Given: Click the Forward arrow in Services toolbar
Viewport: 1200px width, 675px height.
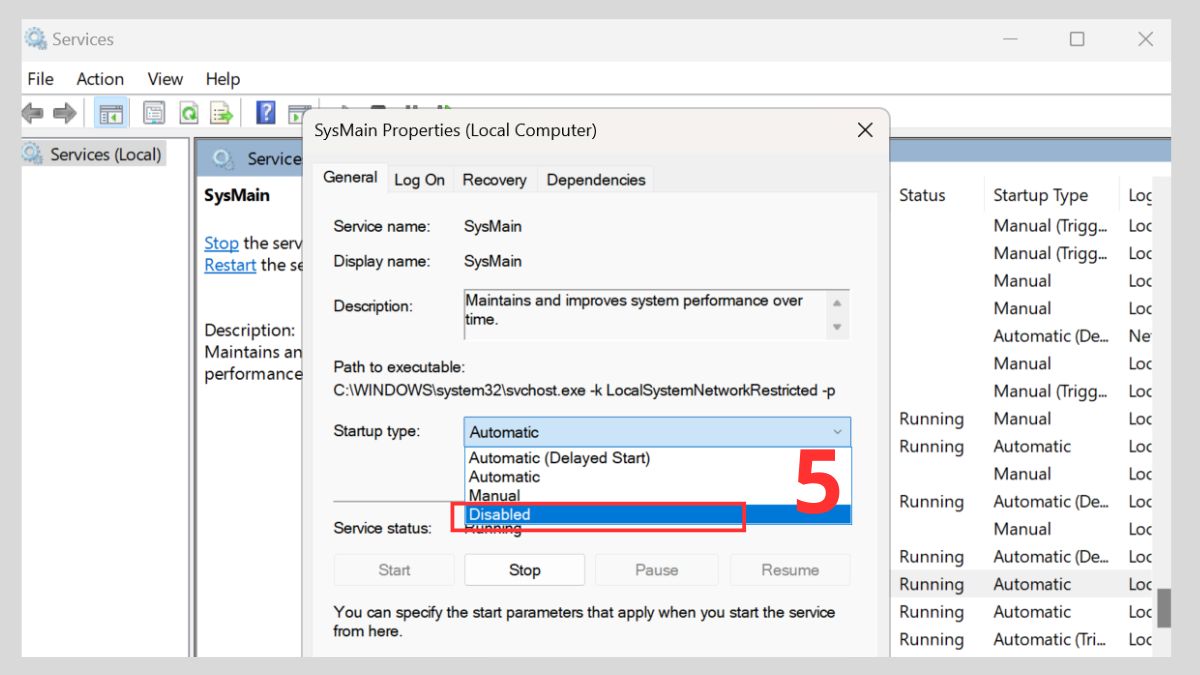Looking at the screenshot, I should pyautogui.click(x=65, y=114).
